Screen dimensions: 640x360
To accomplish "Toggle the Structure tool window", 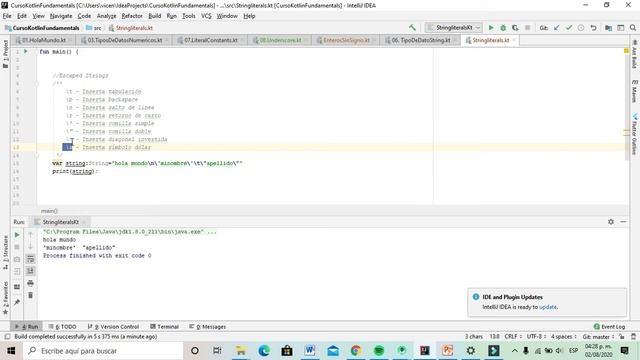I will tap(5, 253).
